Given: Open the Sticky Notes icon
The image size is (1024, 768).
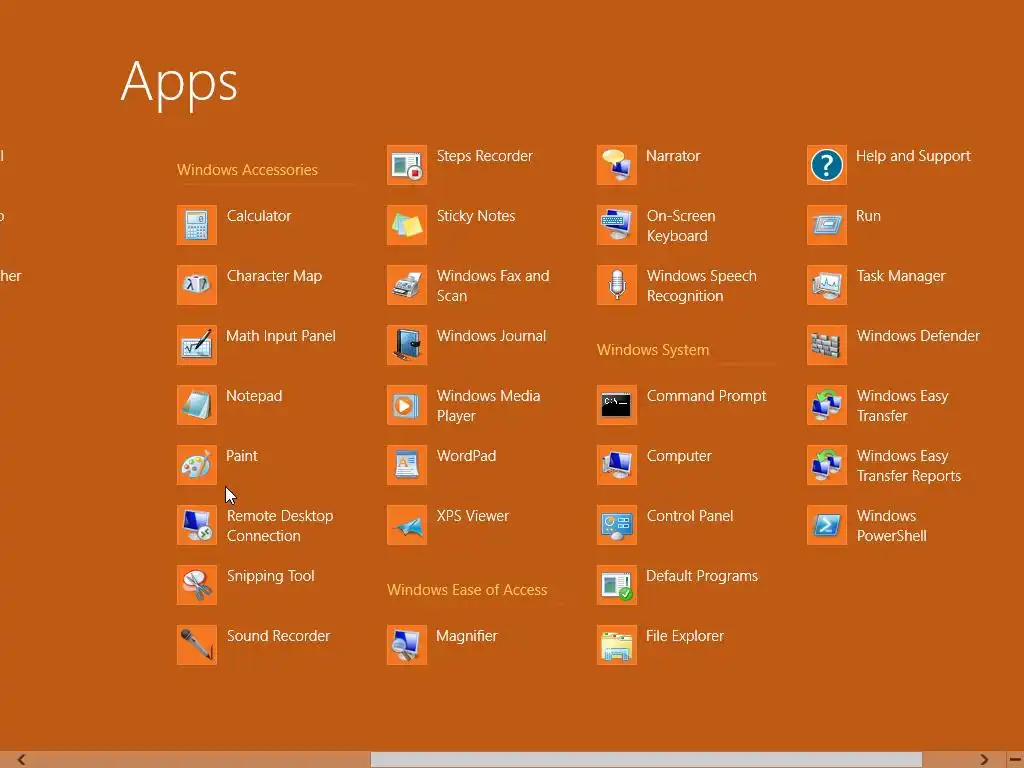Looking at the screenshot, I should (x=407, y=225).
